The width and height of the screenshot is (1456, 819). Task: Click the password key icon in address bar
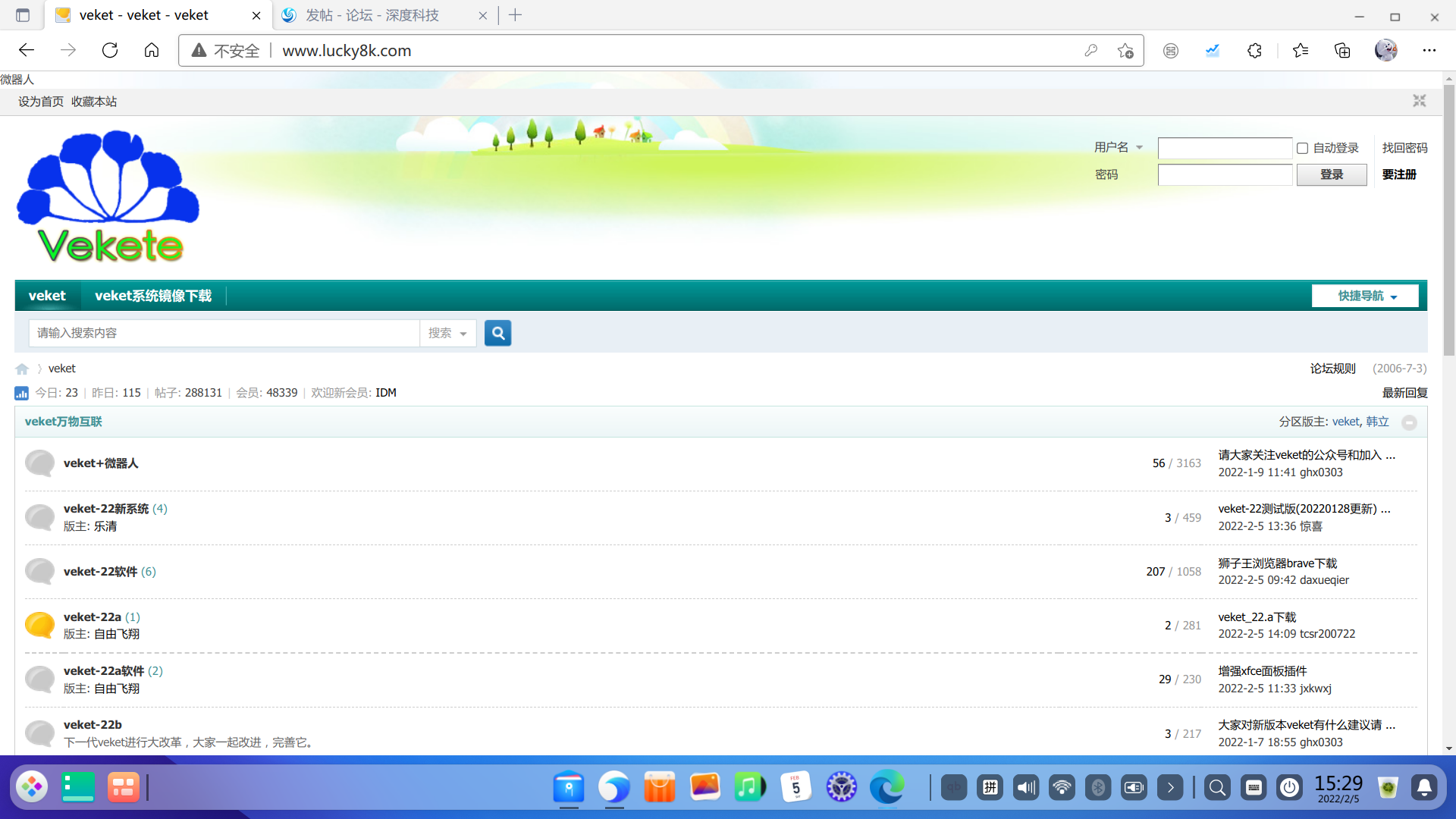(x=1090, y=51)
